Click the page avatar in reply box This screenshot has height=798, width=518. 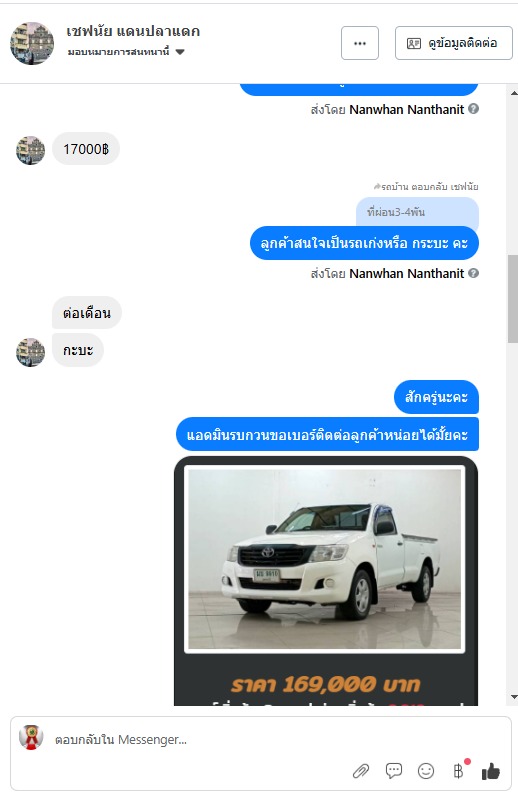point(31,737)
